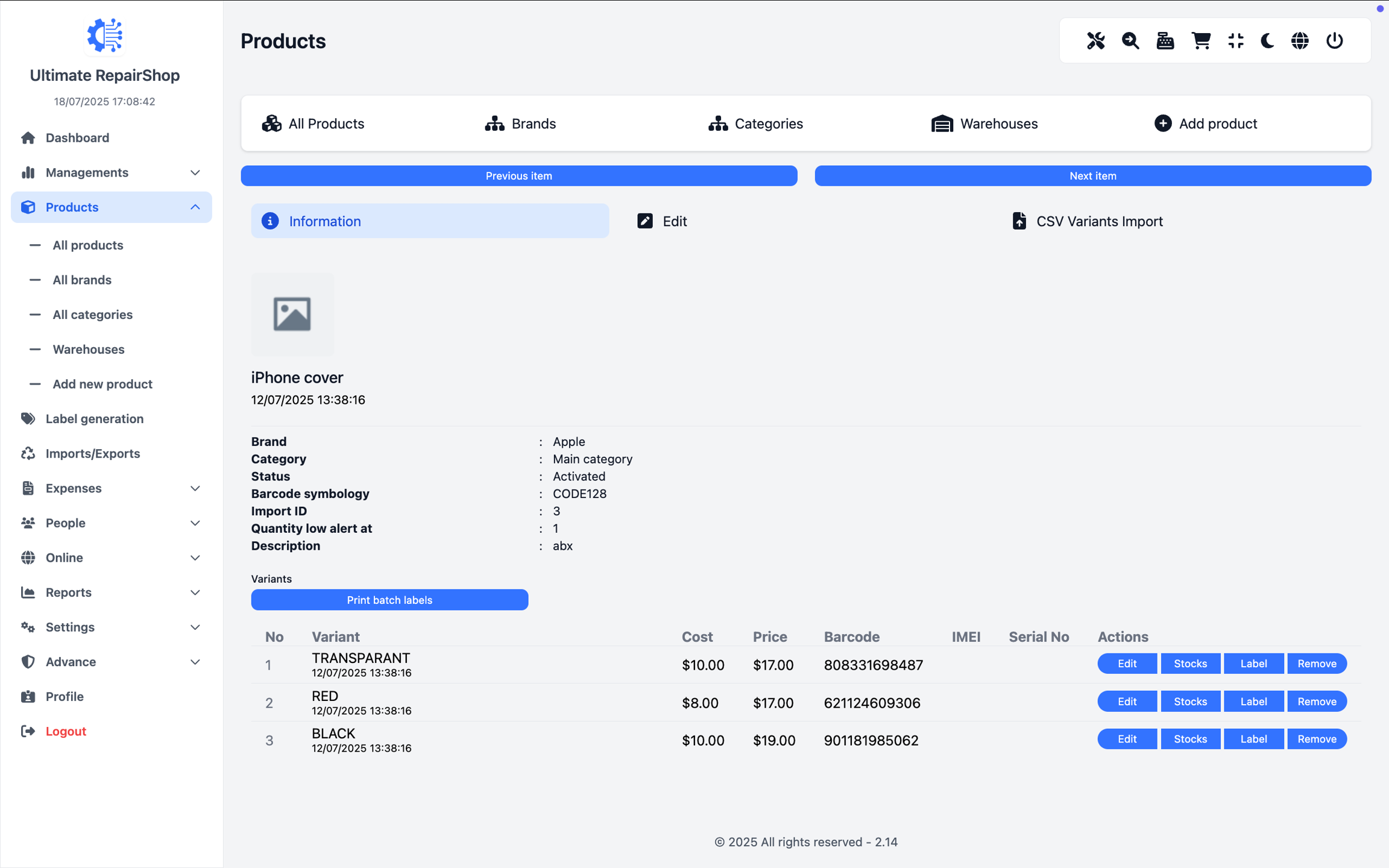This screenshot has width=1389, height=868.
Task: Open the cash register icon
Action: (x=1165, y=40)
